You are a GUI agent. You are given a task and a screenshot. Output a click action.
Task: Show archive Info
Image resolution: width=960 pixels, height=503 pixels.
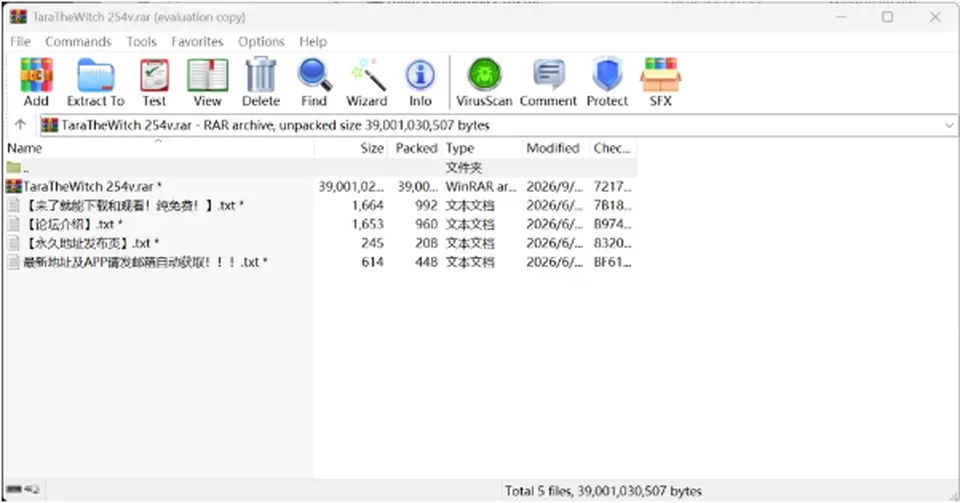(x=420, y=82)
